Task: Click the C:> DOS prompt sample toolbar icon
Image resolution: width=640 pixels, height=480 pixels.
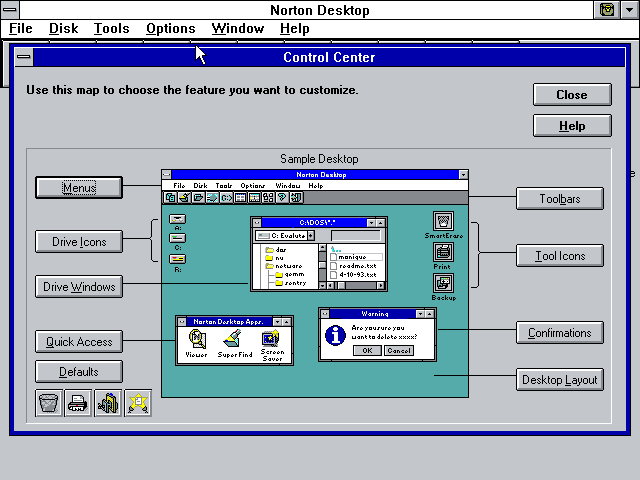Action: pyautogui.click(x=226, y=198)
